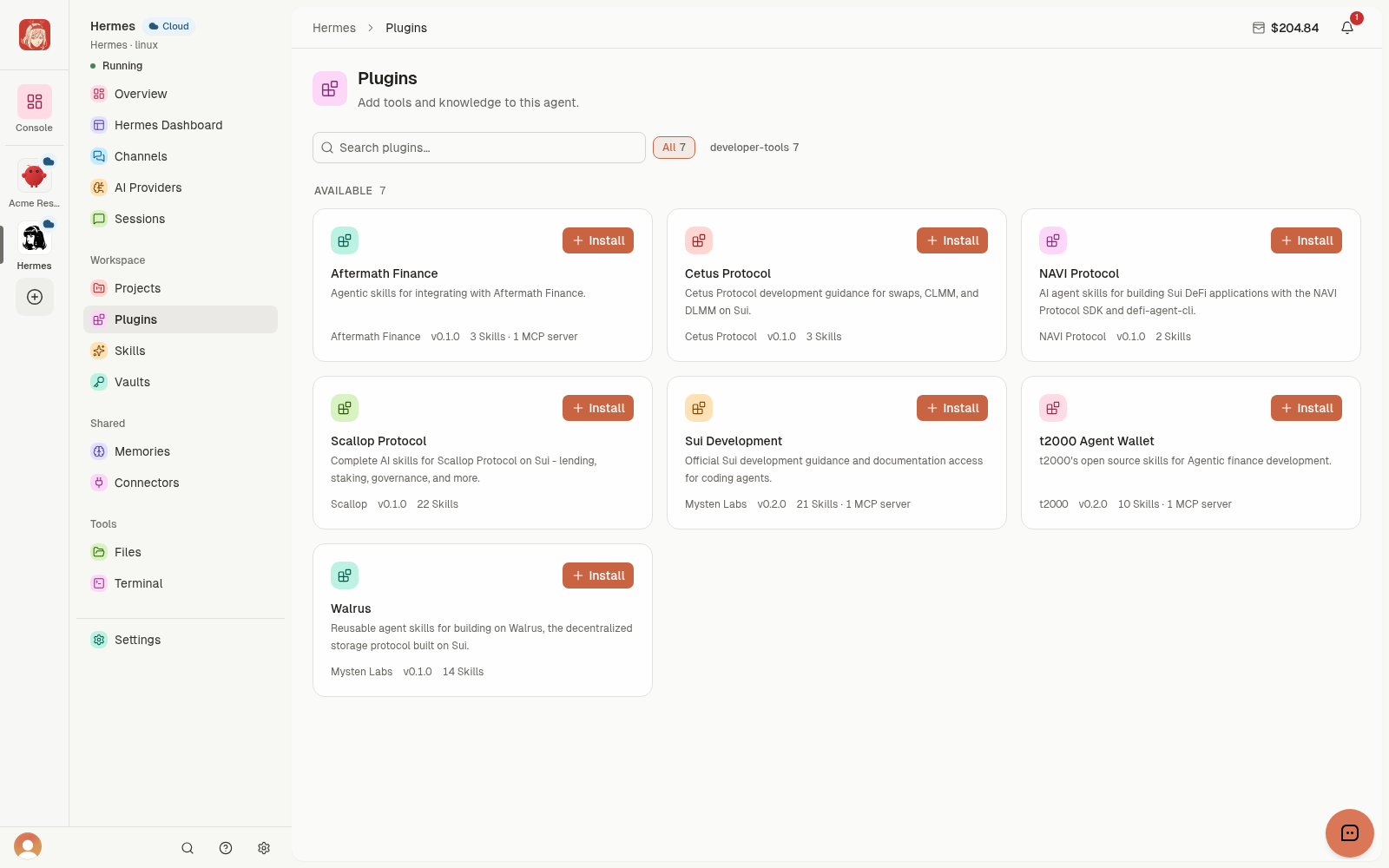Open Projects in the sidebar

[181, 288]
